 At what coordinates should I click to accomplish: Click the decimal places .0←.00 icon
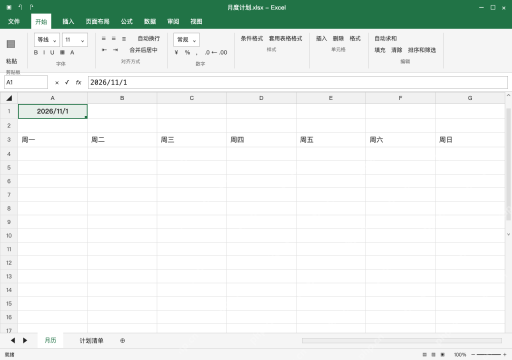216,52
